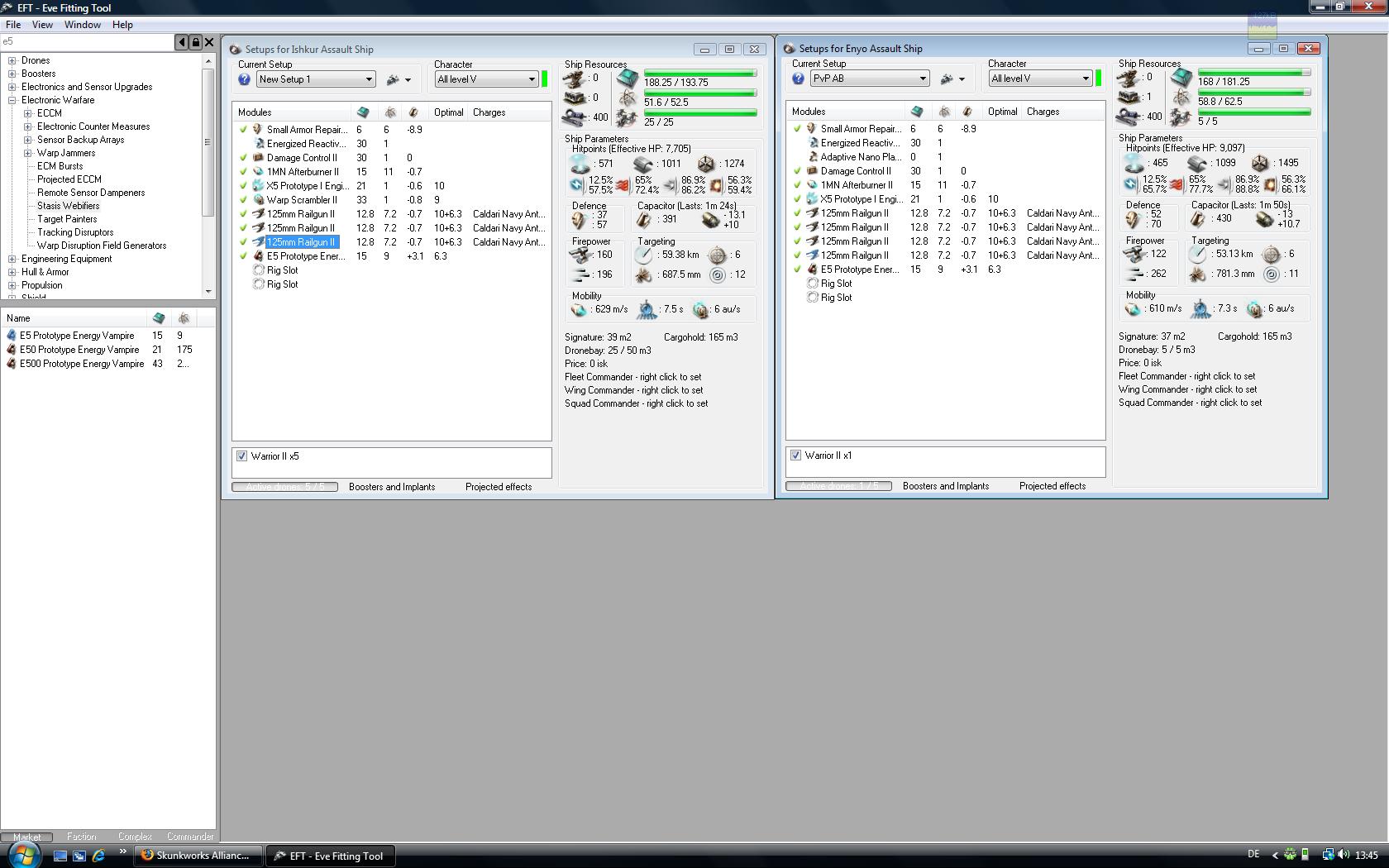Viewport: 1389px width, 868px height.
Task: Click the search field containing e5
Action: (87, 42)
